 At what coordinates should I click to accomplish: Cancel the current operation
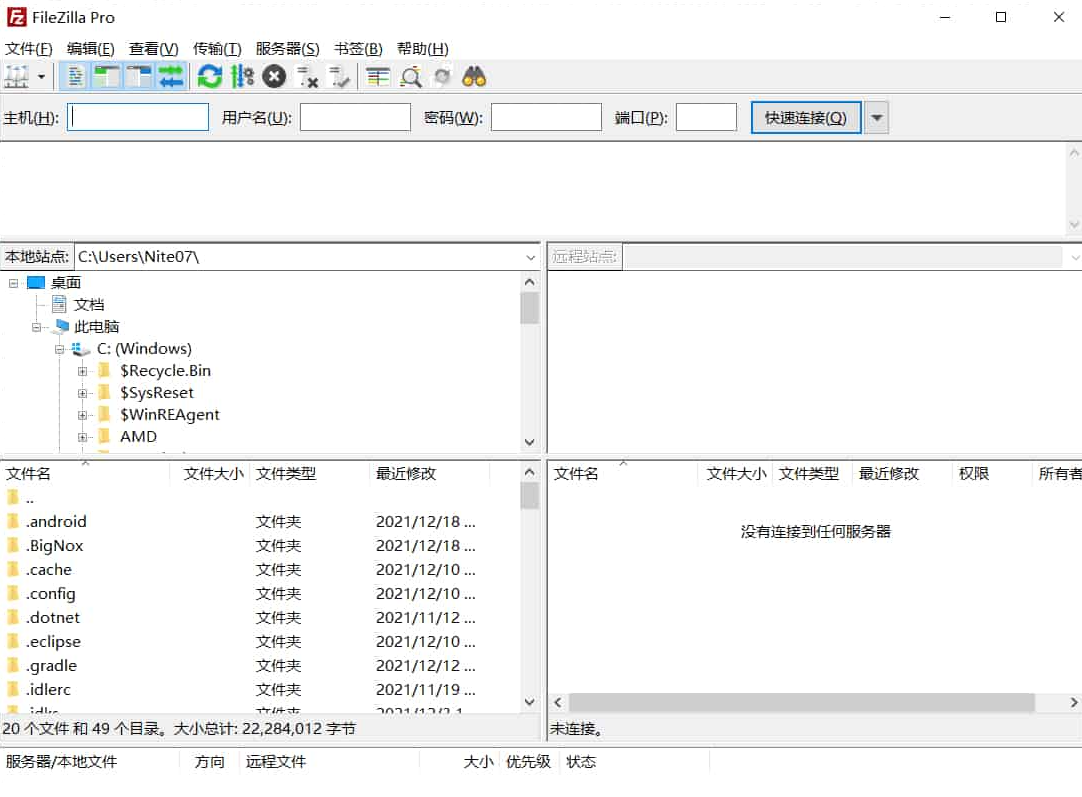tap(274, 77)
